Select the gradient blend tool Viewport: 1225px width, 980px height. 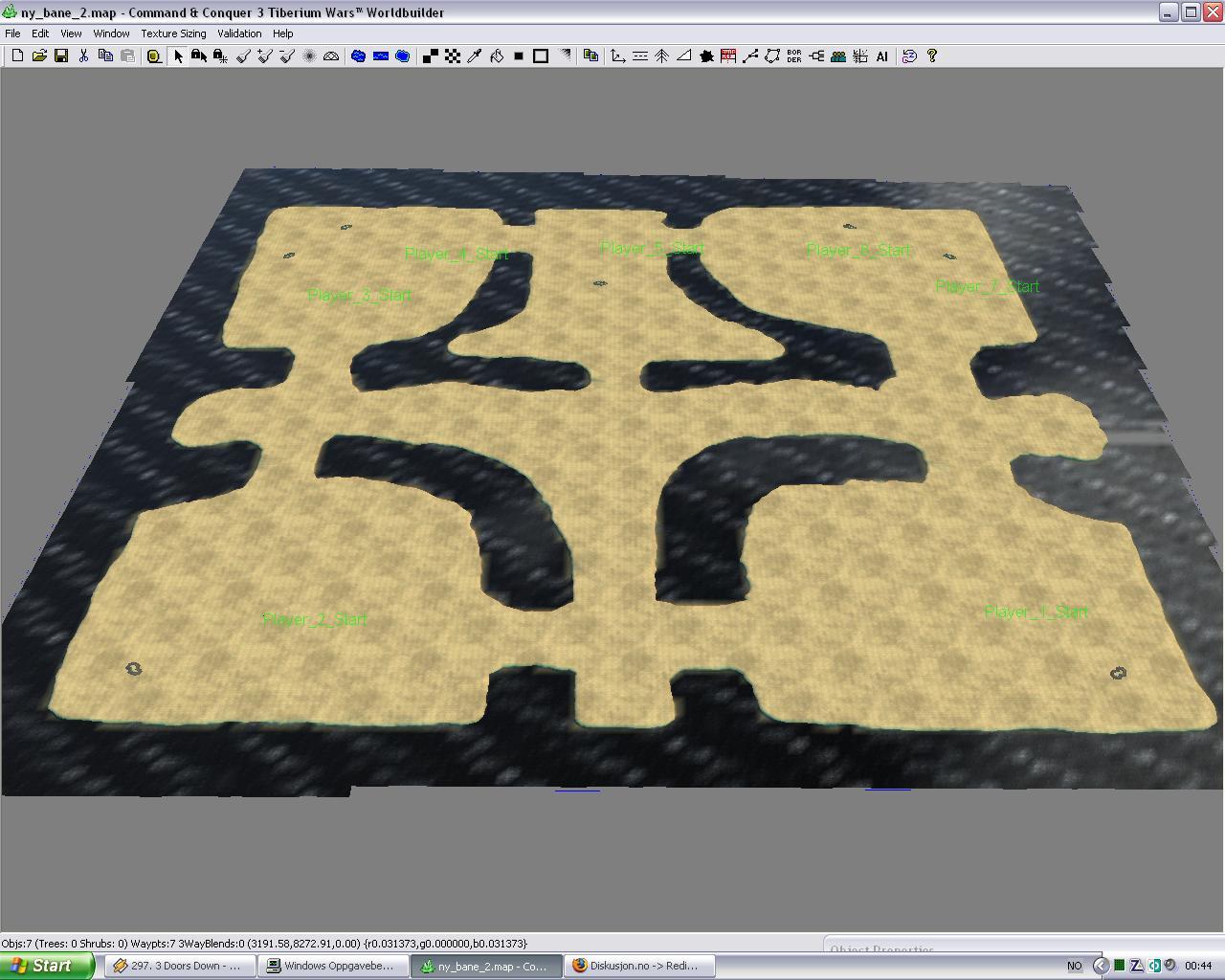565,56
